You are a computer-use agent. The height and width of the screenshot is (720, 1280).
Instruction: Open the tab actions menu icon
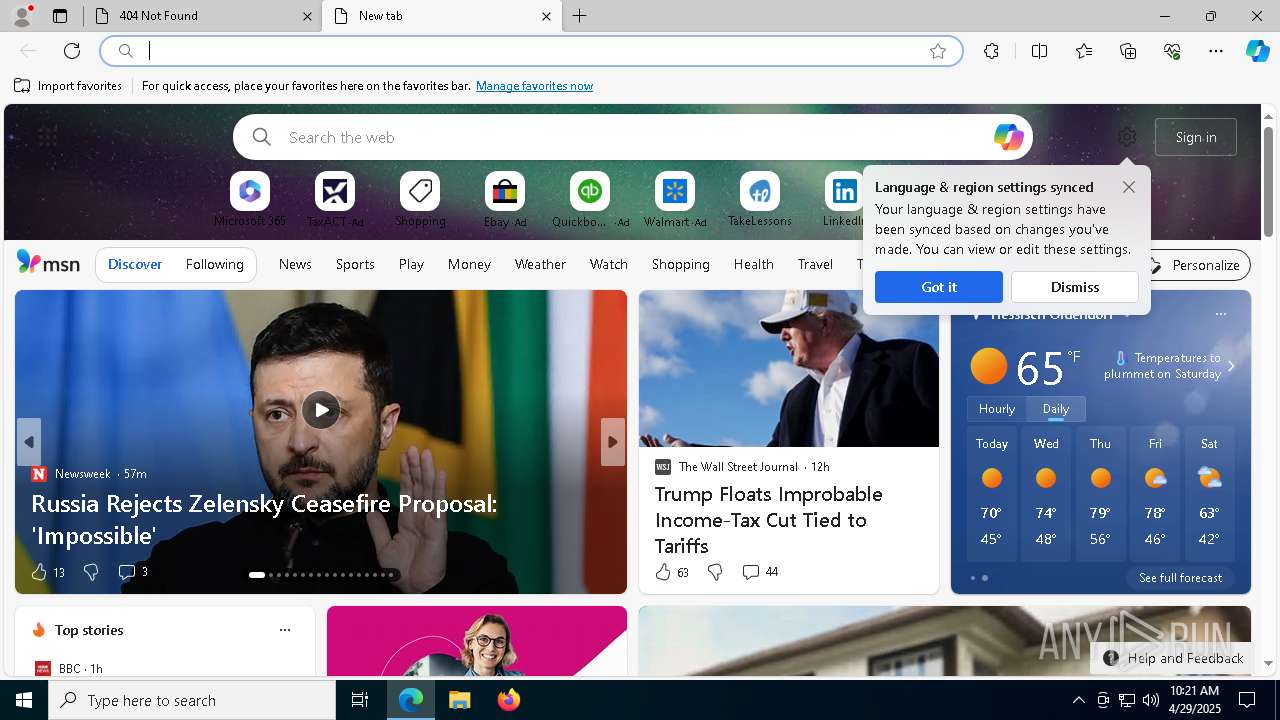pyautogui.click(x=60, y=16)
